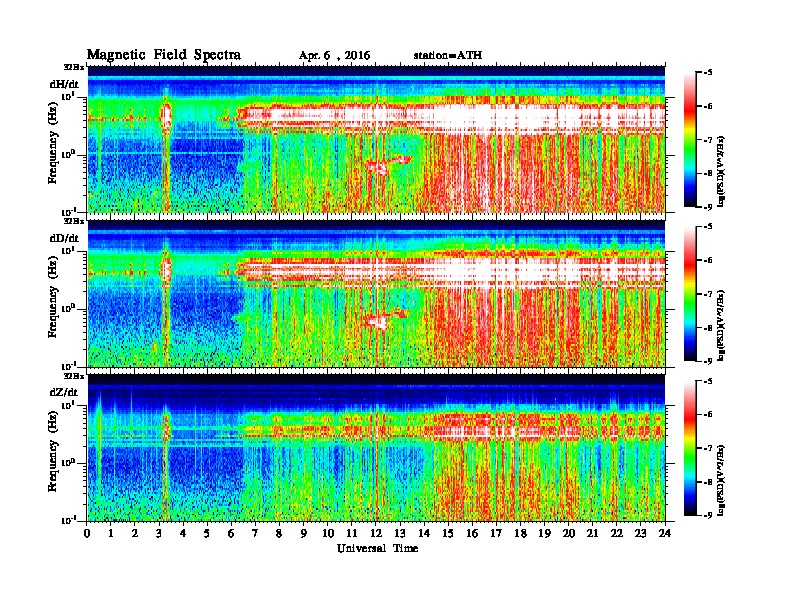Click the '-8' tick on dZ/dt color bar
The image size is (792, 612).
tap(708, 482)
